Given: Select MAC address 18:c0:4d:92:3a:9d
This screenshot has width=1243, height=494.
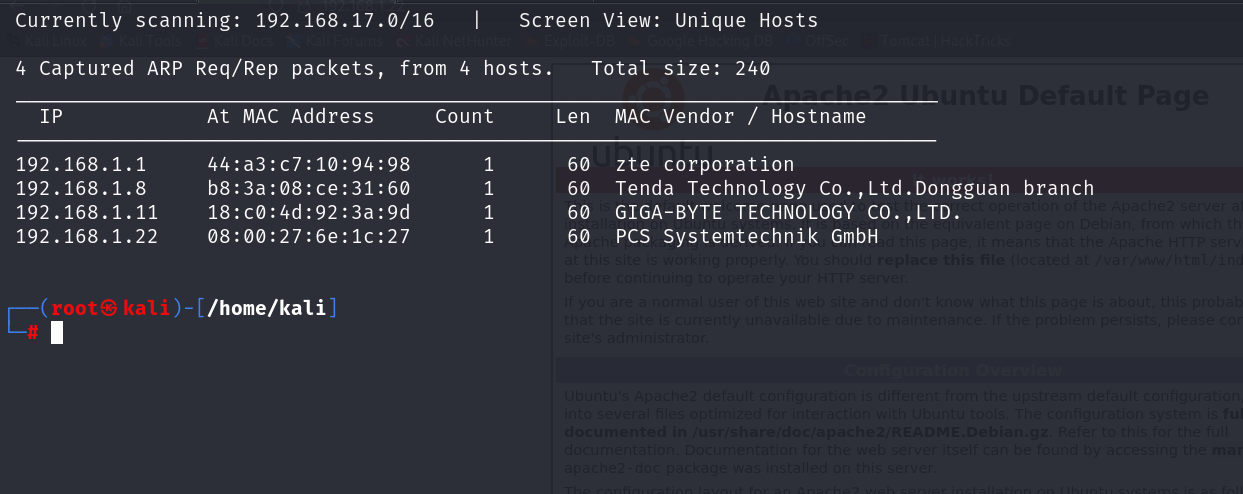Looking at the screenshot, I should click(x=309, y=213).
